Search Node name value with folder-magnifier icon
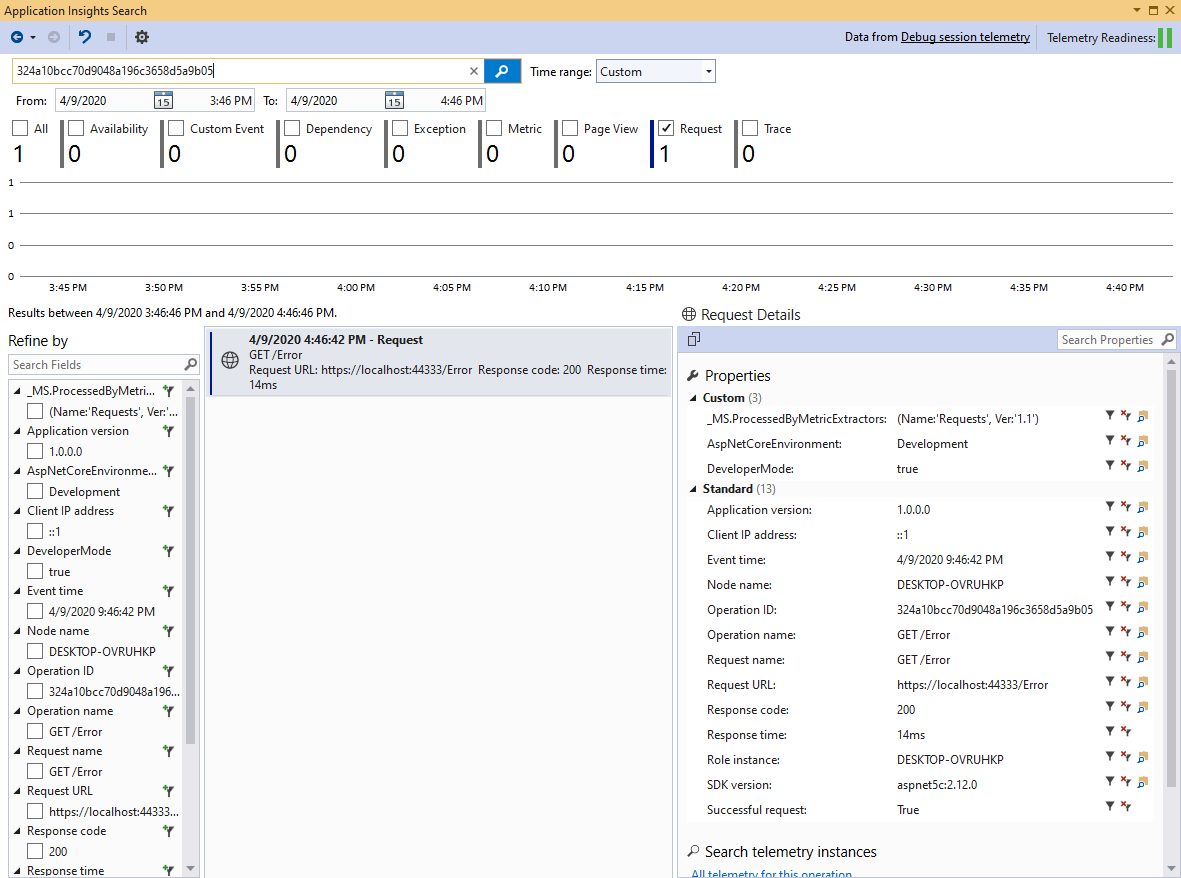Screen dimensions: 1181x878 (x=1143, y=581)
